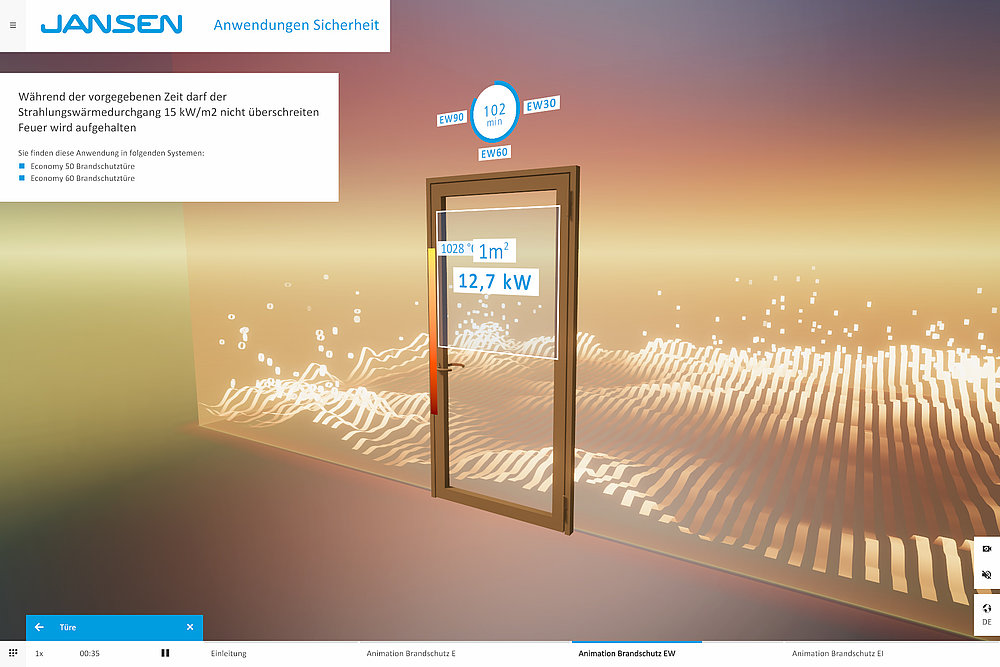1000x667 pixels.
Task: Select the EW30 time badge
Action: pyautogui.click(x=539, y=102)
